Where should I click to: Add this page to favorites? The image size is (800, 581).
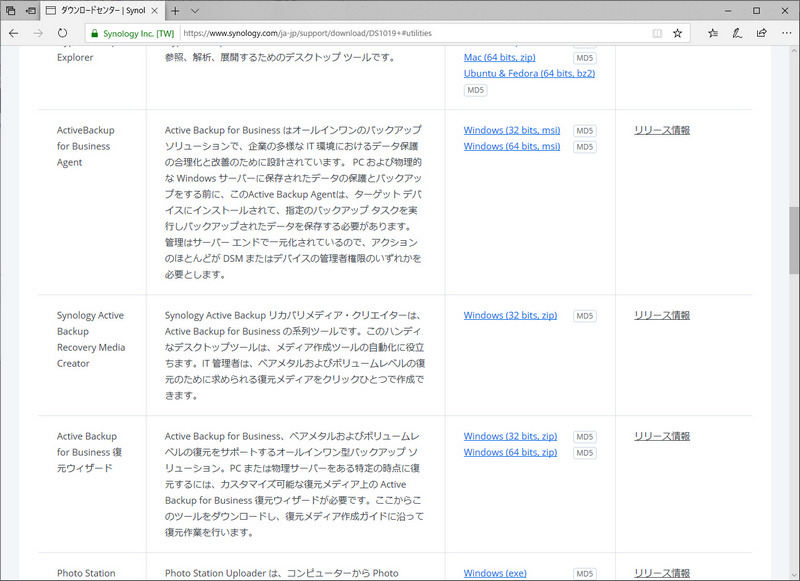tap(679, 33)
